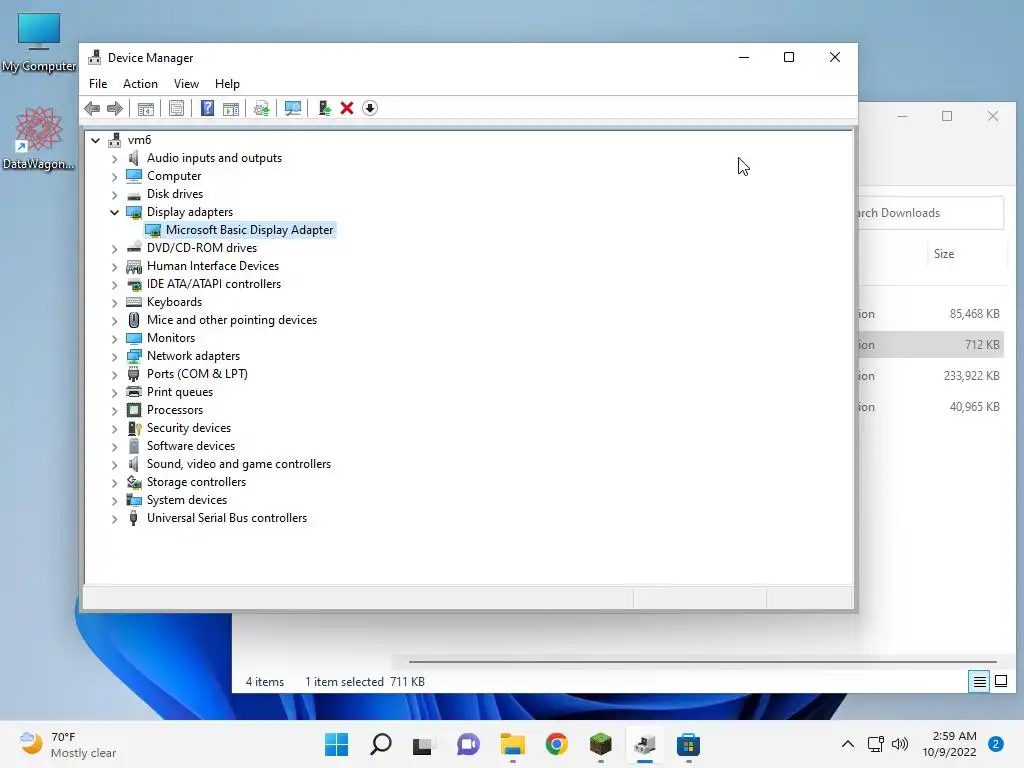This screenshot has height=768, width=1024.
Task: Expand the Monitors node
Action: coord(114,338)
